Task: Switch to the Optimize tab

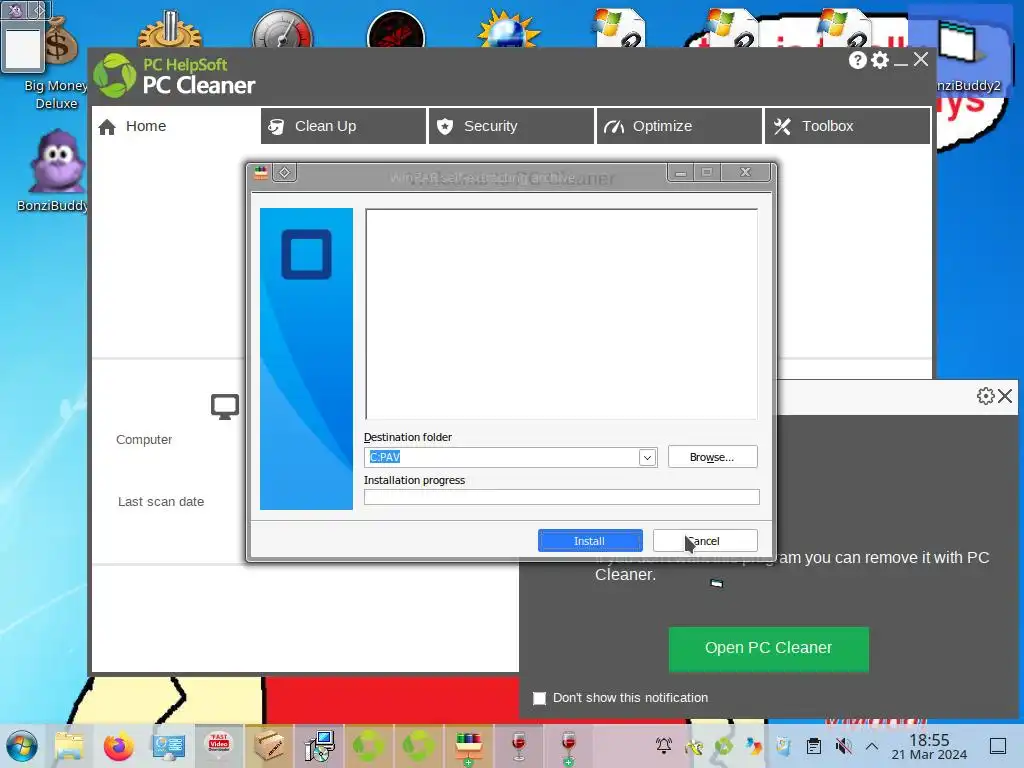Action: point(679,126)
